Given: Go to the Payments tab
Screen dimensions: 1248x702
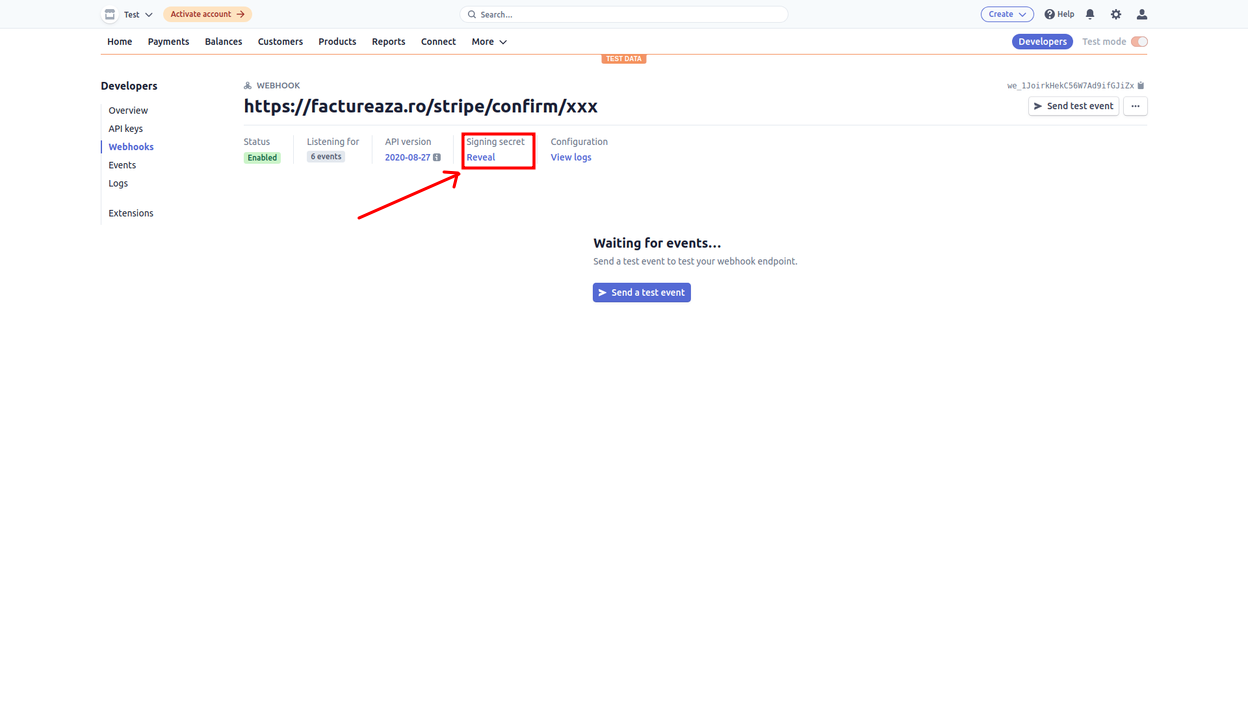Looking at the screenshot, I should (x=168, y=42).
